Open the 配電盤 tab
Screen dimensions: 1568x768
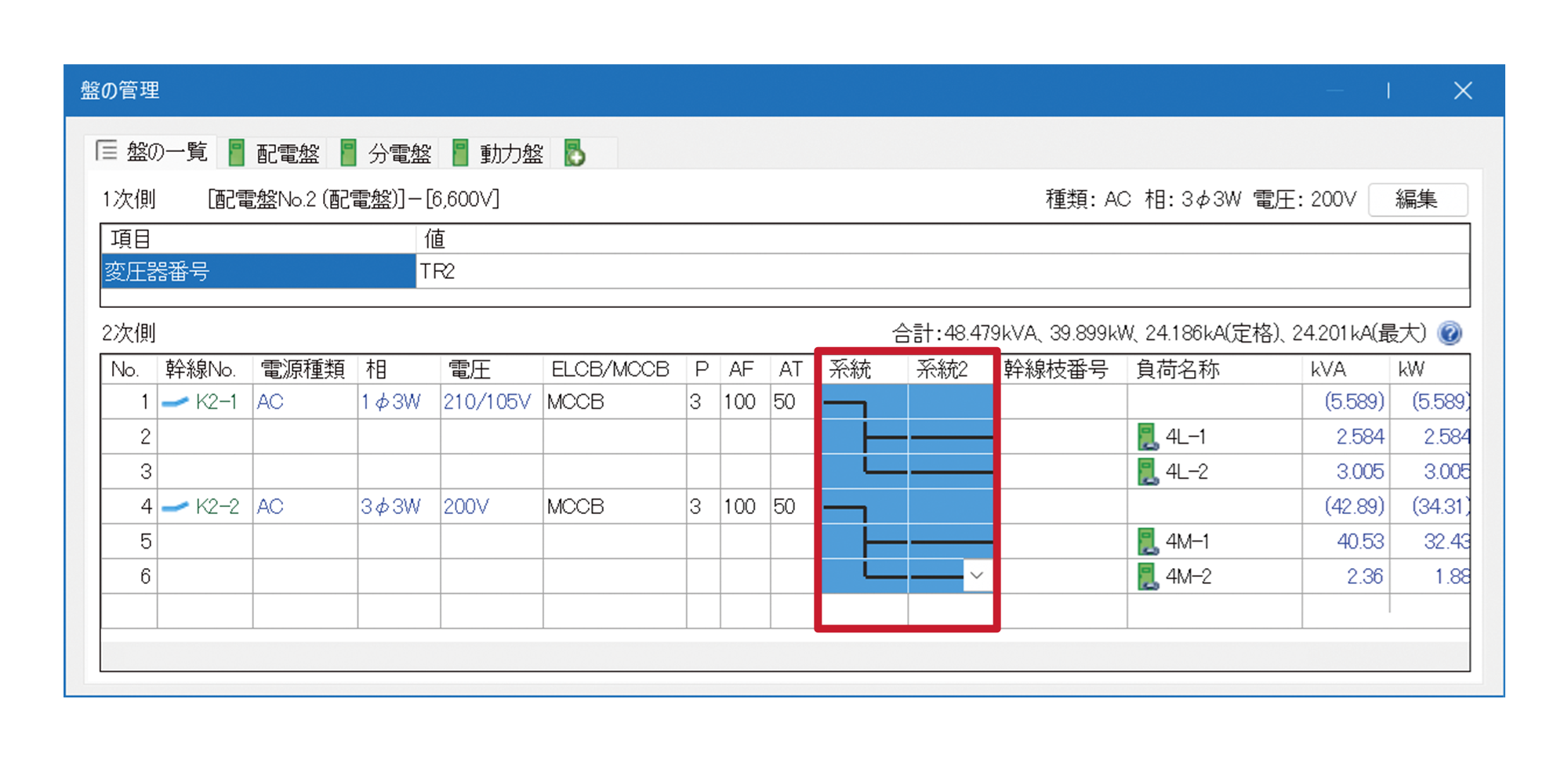coord(274,153)
